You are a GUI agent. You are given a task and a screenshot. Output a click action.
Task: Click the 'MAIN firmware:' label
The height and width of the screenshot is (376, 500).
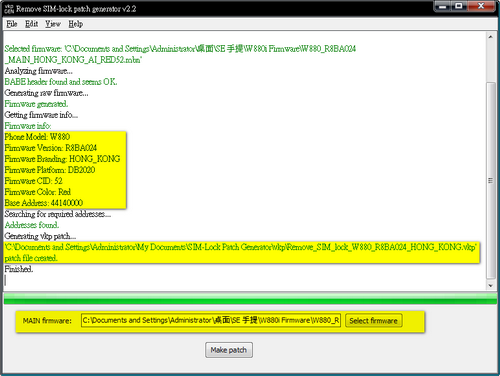point(47,321)
